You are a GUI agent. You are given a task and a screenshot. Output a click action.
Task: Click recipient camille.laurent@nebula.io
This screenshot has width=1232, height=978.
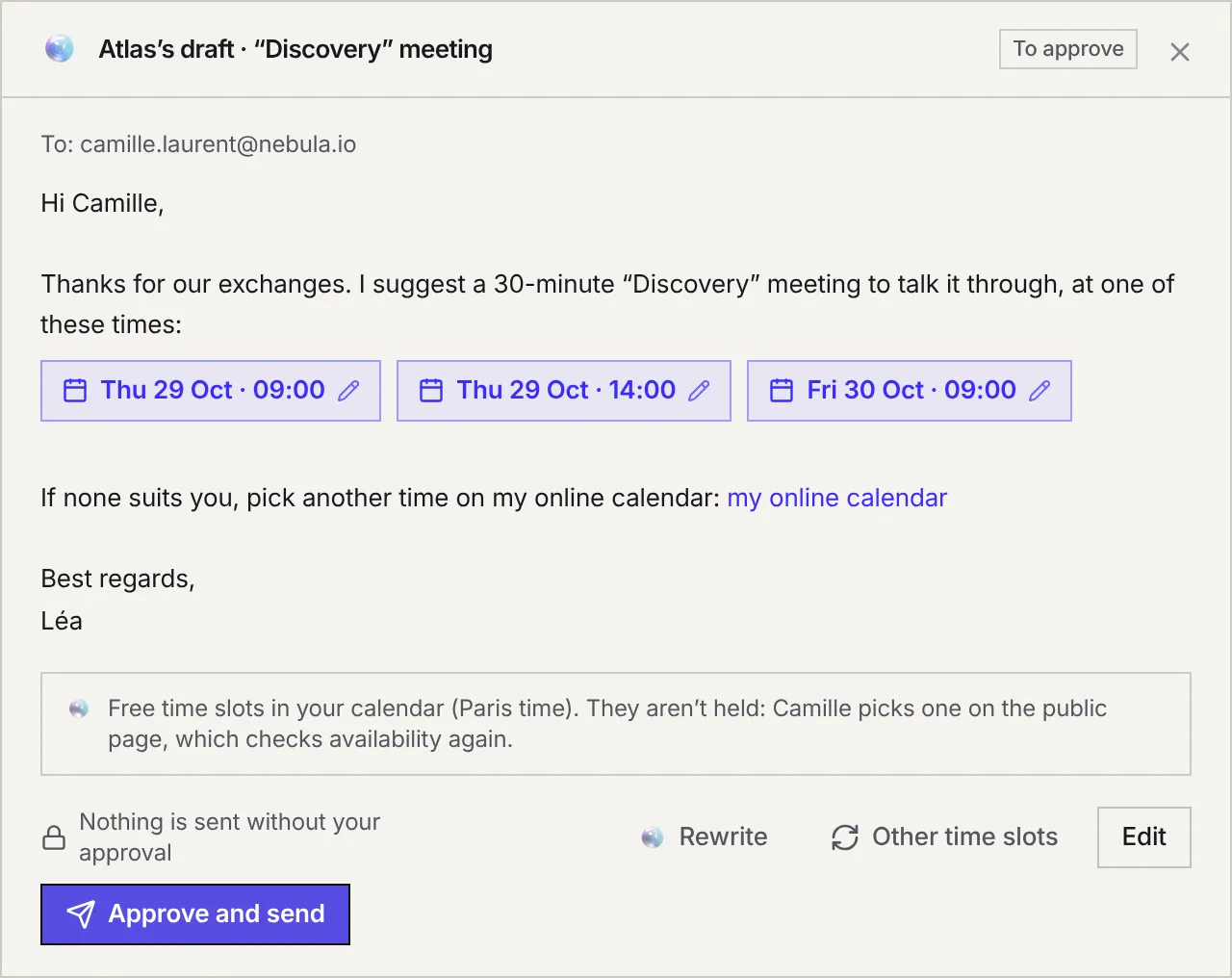[218, 144]
